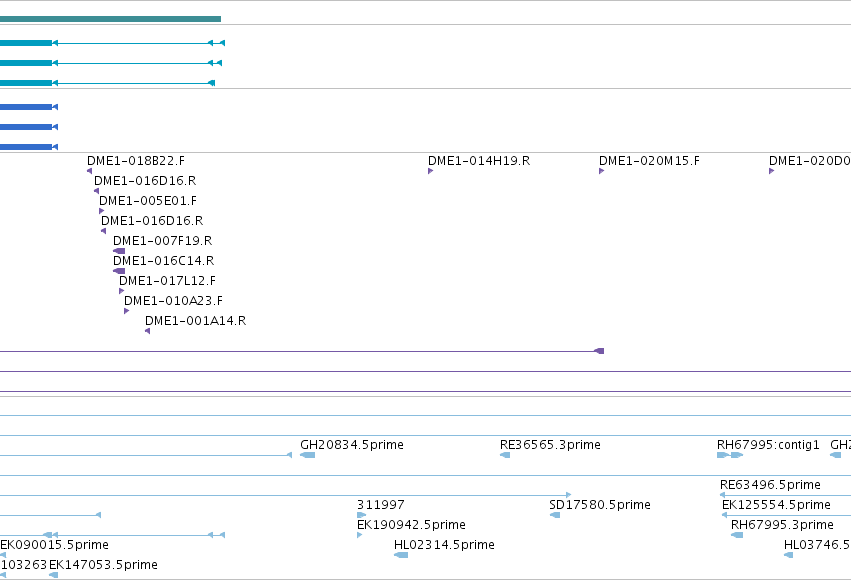Viewport: 851px width, 580px height.
Task: Click the DME1-018B22.F feature label
Action: tap(136, 161)
